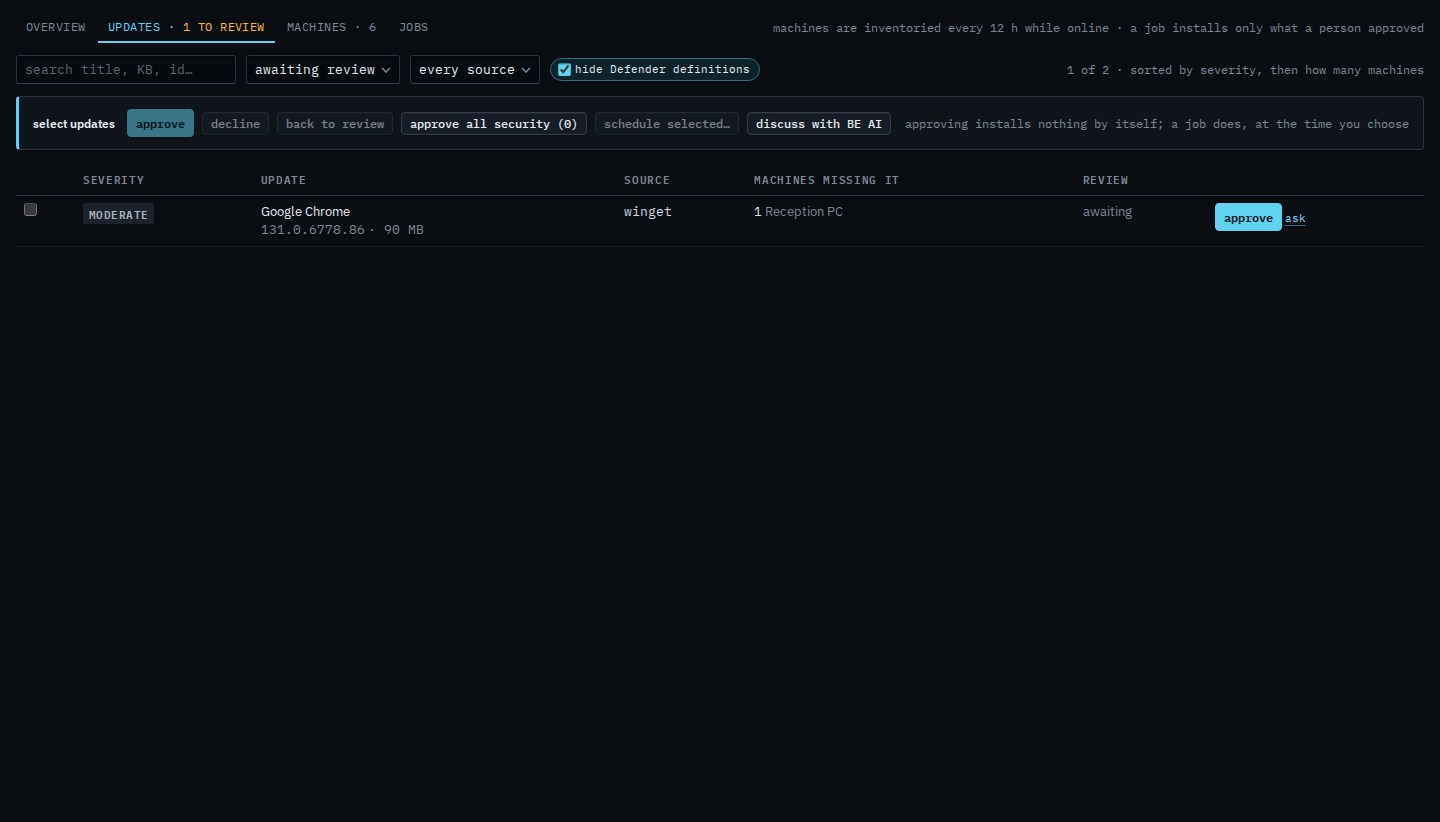The image size is (1440, 822).
Task: Switch to Updates tab with 1 to review
Action: (186, 27)
